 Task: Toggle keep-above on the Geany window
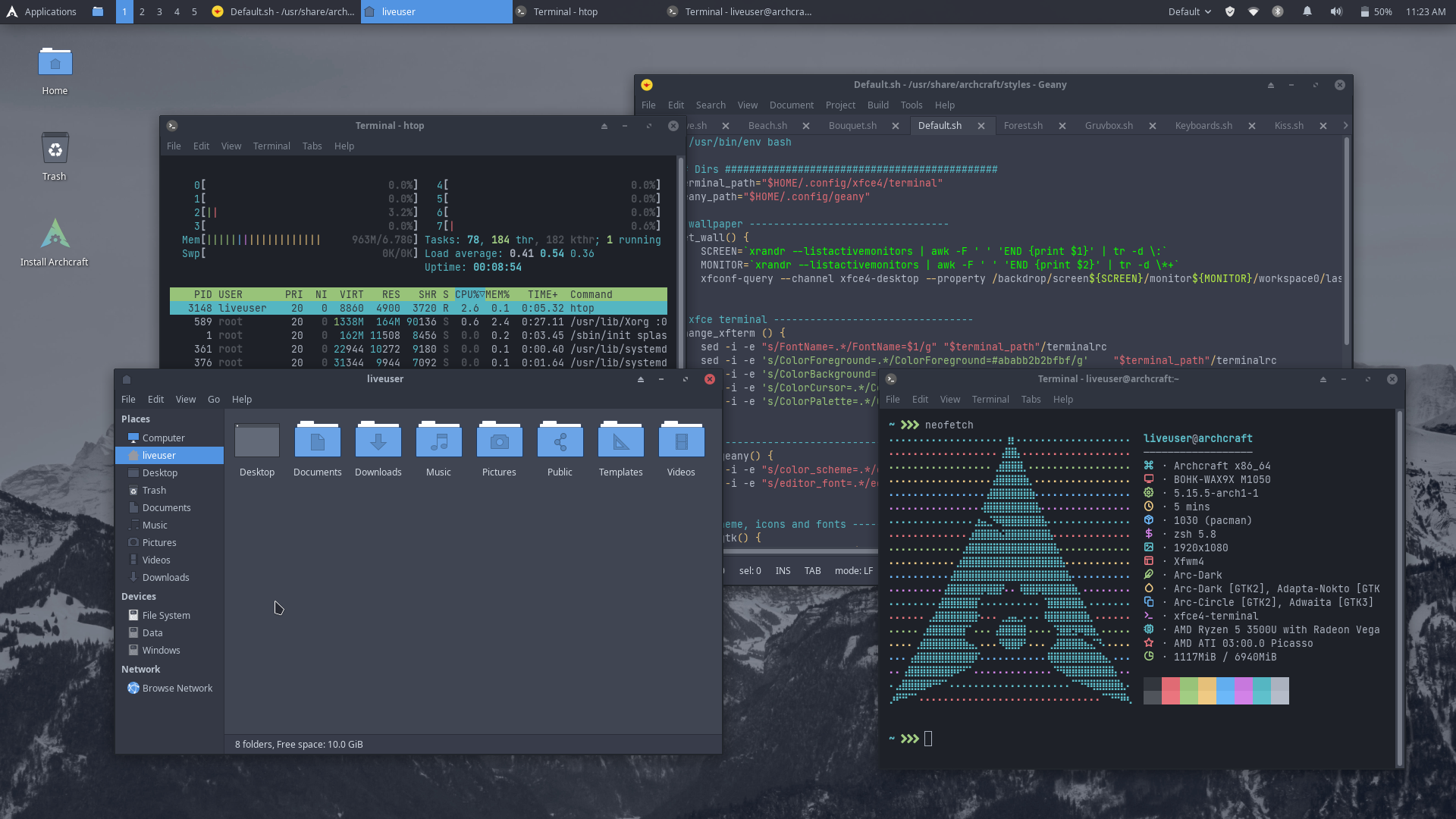(x=1270, y=85)
